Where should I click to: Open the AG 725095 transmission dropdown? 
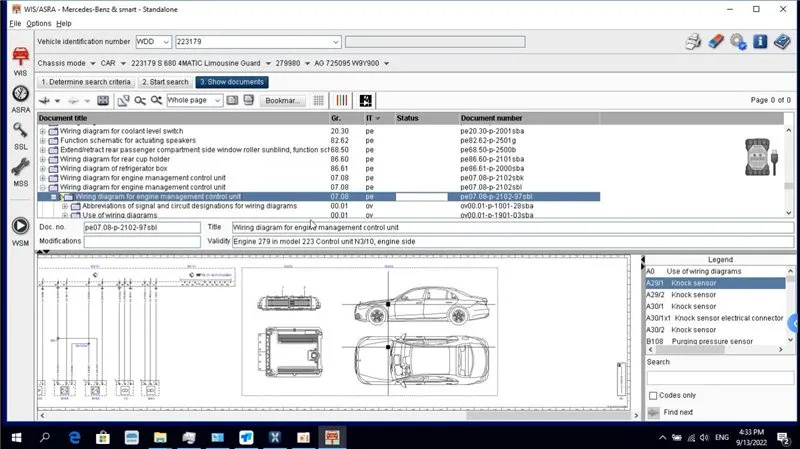(386, 63)
